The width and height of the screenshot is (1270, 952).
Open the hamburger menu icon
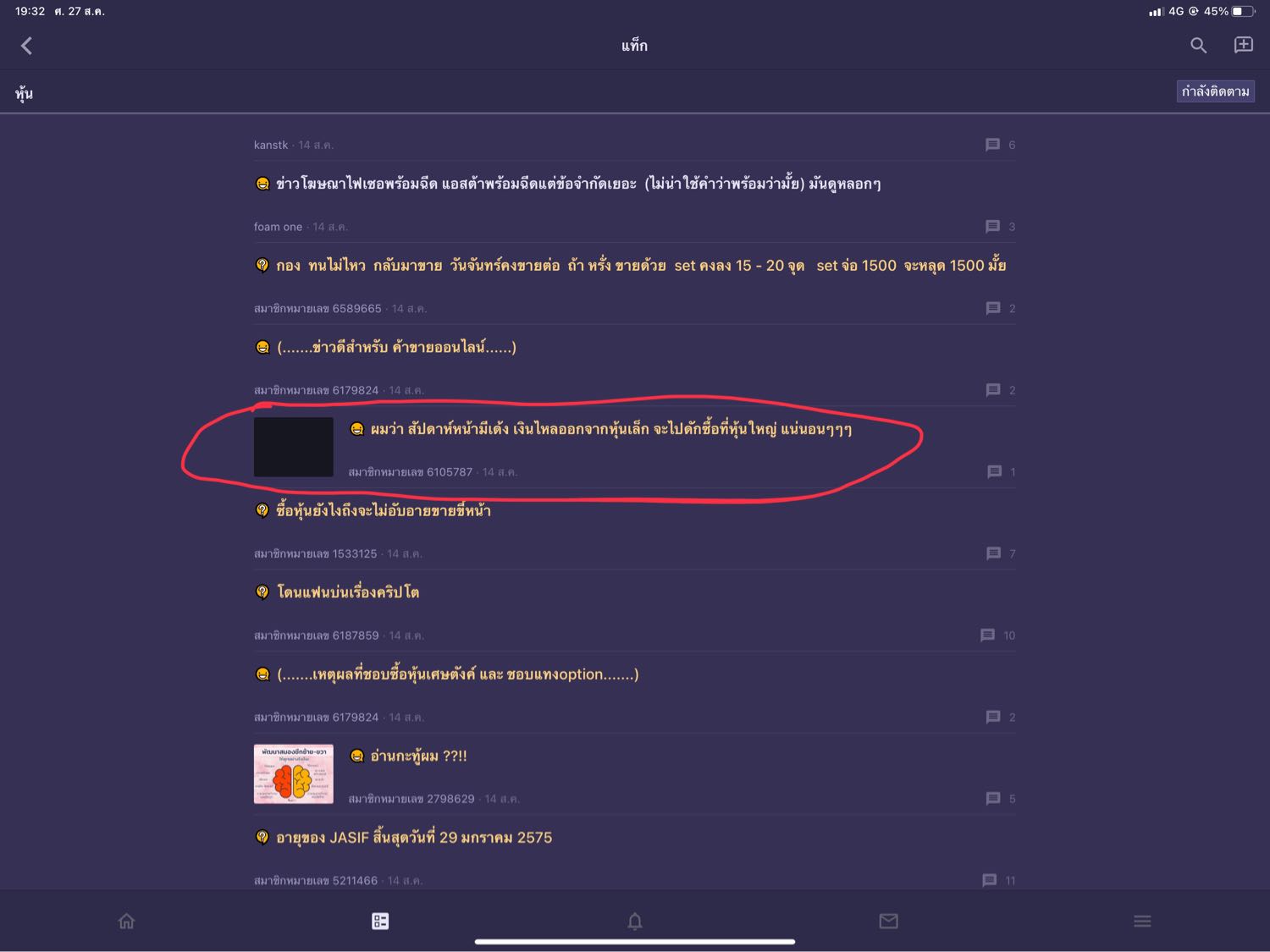pyautogui.click(x=1142, y=921)
